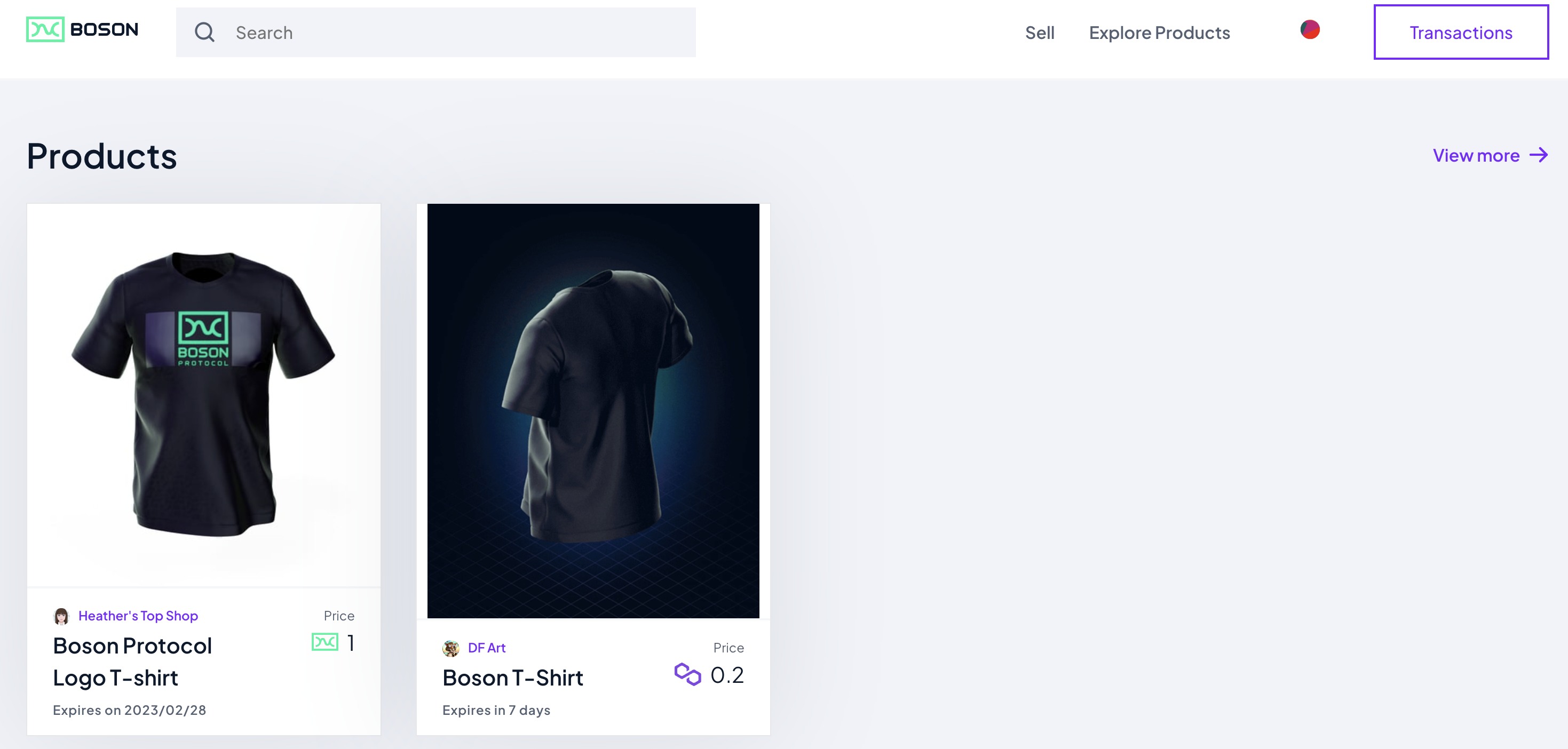Go to Explore Products
1568x749 pixels.
pos(1159,33)
